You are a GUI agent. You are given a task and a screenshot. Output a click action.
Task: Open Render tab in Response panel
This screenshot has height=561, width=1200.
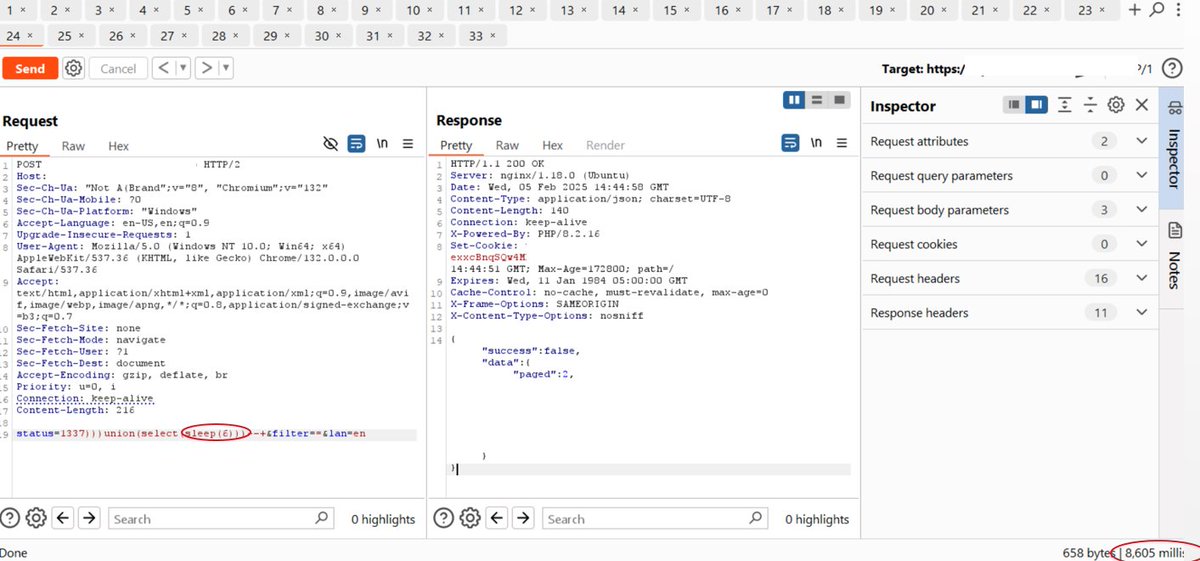coord(605,145)
